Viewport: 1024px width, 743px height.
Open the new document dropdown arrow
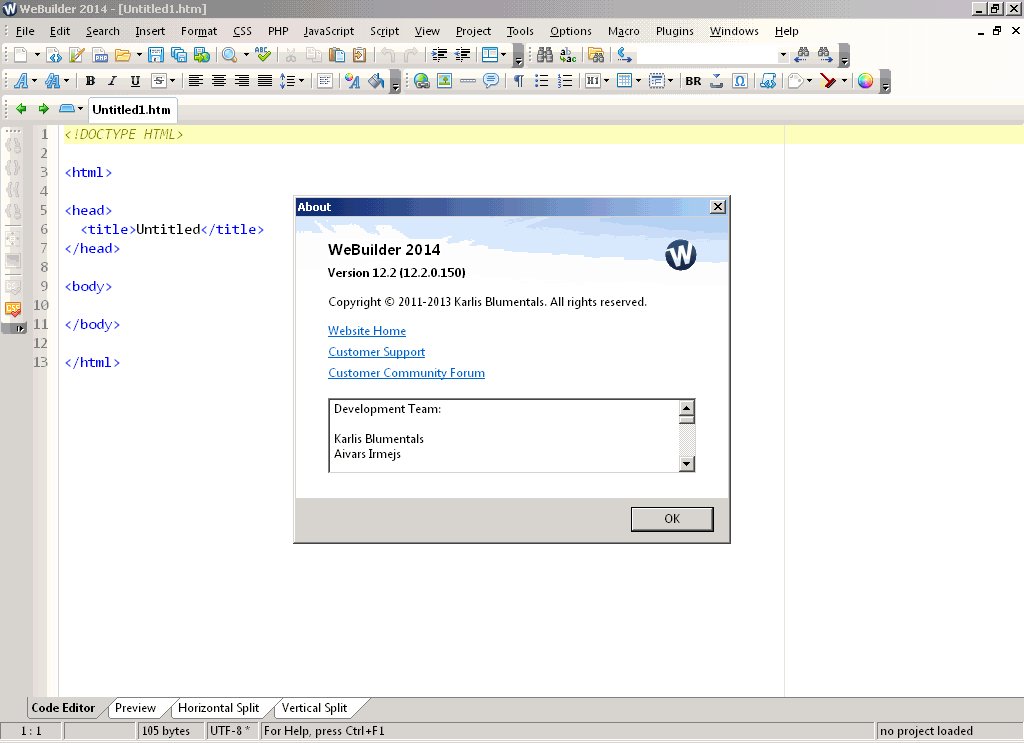pyautogui.click(x=37, y=55)
